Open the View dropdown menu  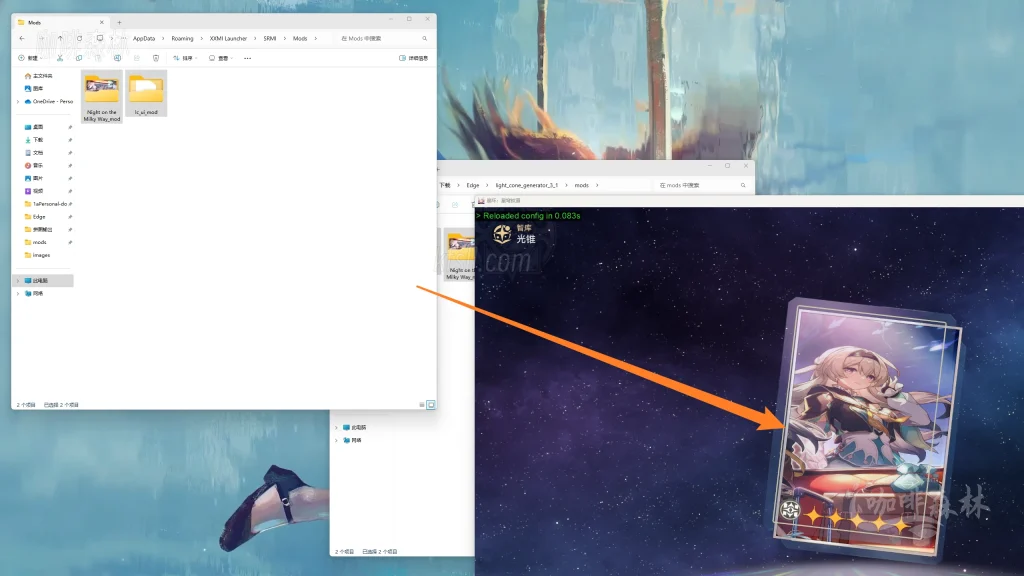pyautogui.click(x=220, y=58)
